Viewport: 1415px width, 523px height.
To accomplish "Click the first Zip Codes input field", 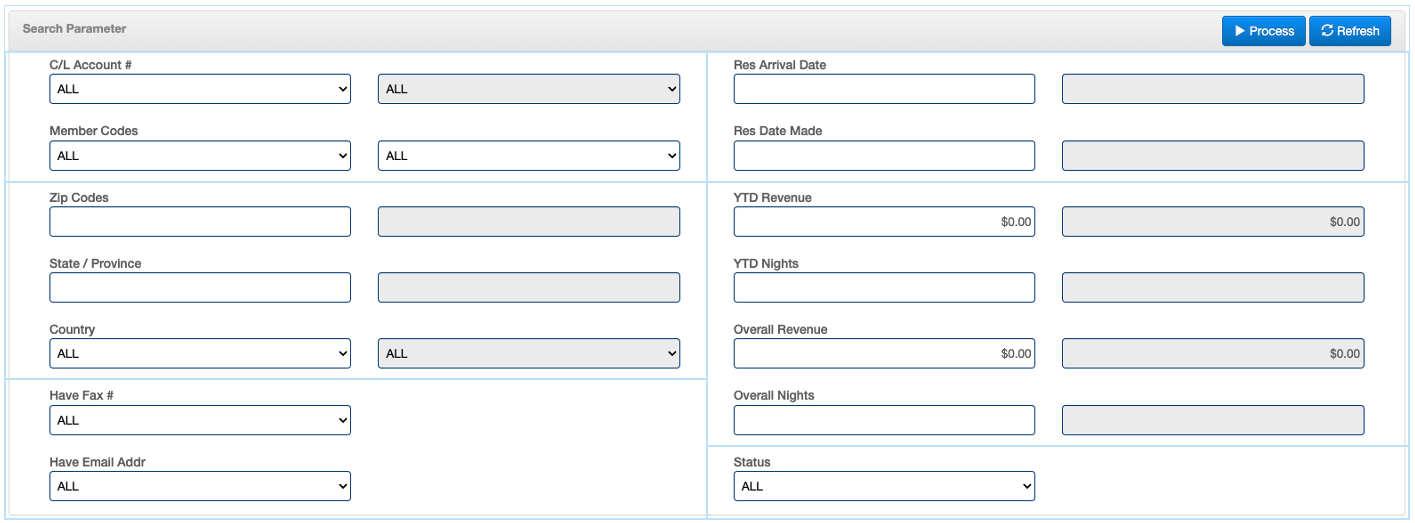I will pyautogui.click(x=200, y=222).
